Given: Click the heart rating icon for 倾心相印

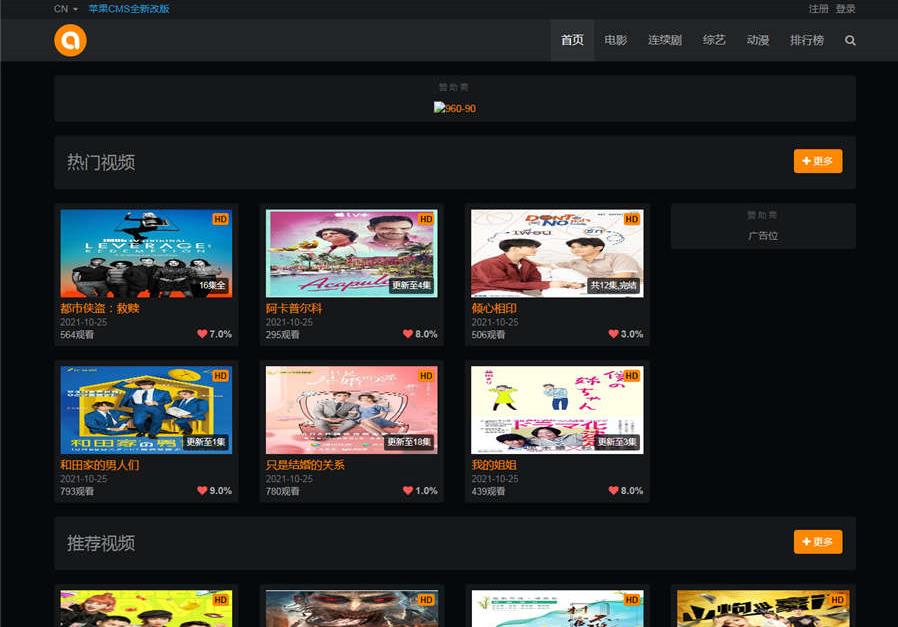Looking at the screenshot, I should (x=613, y=334).
